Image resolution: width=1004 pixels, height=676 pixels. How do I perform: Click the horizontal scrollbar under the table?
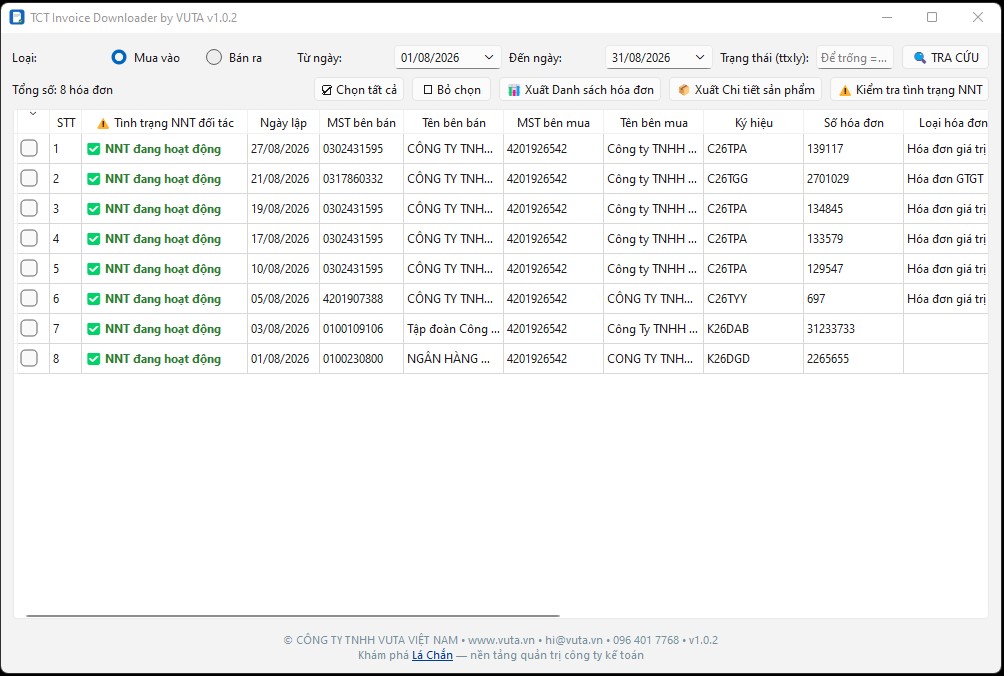pyautogui.click(x=293, y=616)
